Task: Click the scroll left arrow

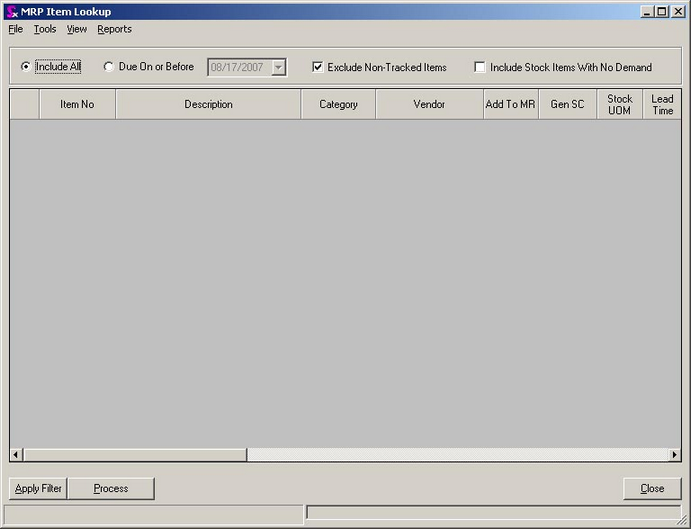Action: pyautogui.click(x=16, y=455)
